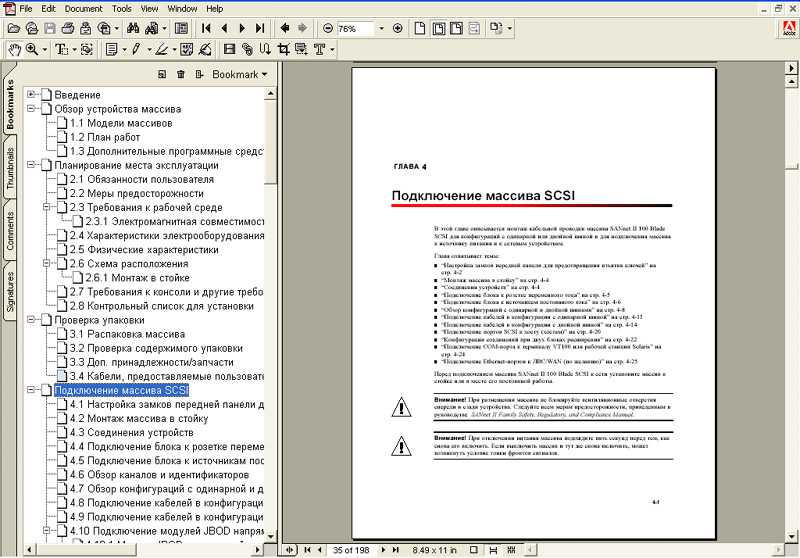The height and width of the screenshot is (558, 800).
Task: Delete bookmark with trash icon
Action: [x=181, y=74]
